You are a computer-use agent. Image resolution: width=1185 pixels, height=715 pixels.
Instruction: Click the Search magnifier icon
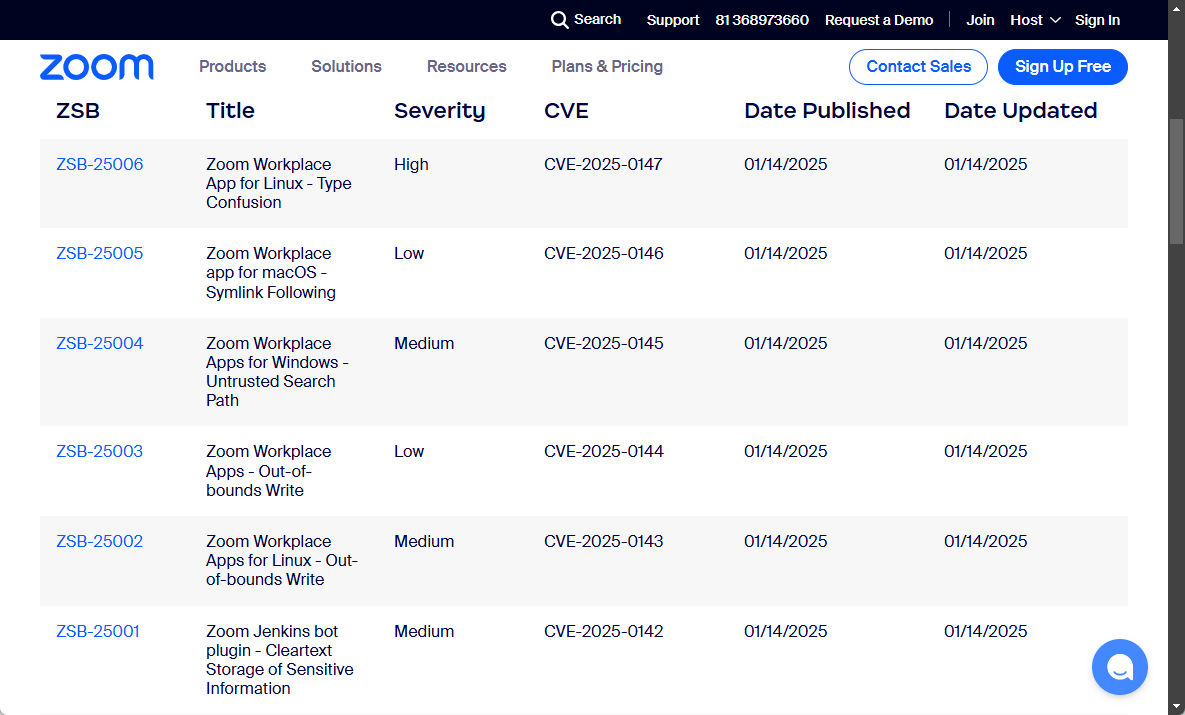[x=559, y=20]
